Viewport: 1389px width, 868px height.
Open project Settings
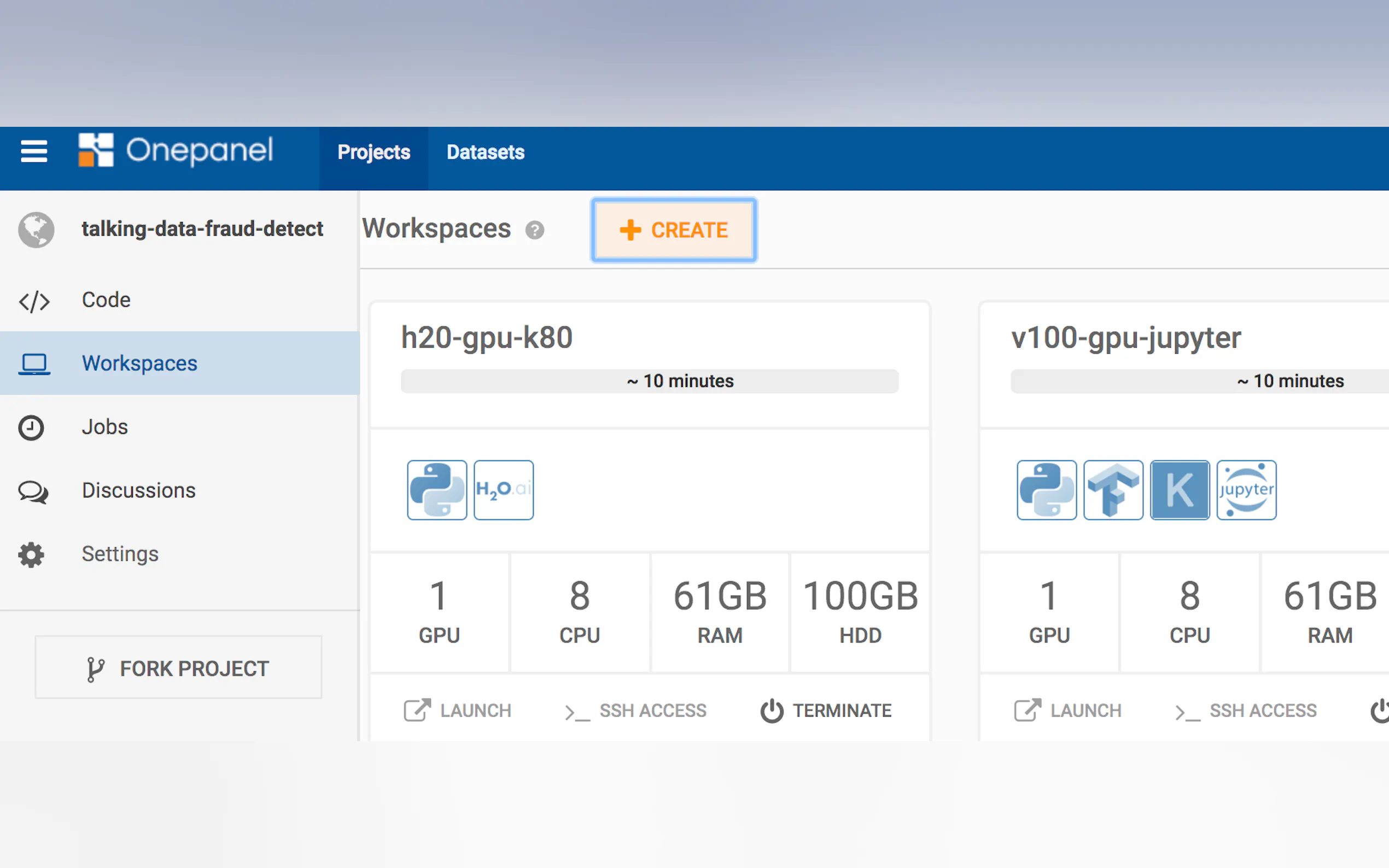[119, 554]
